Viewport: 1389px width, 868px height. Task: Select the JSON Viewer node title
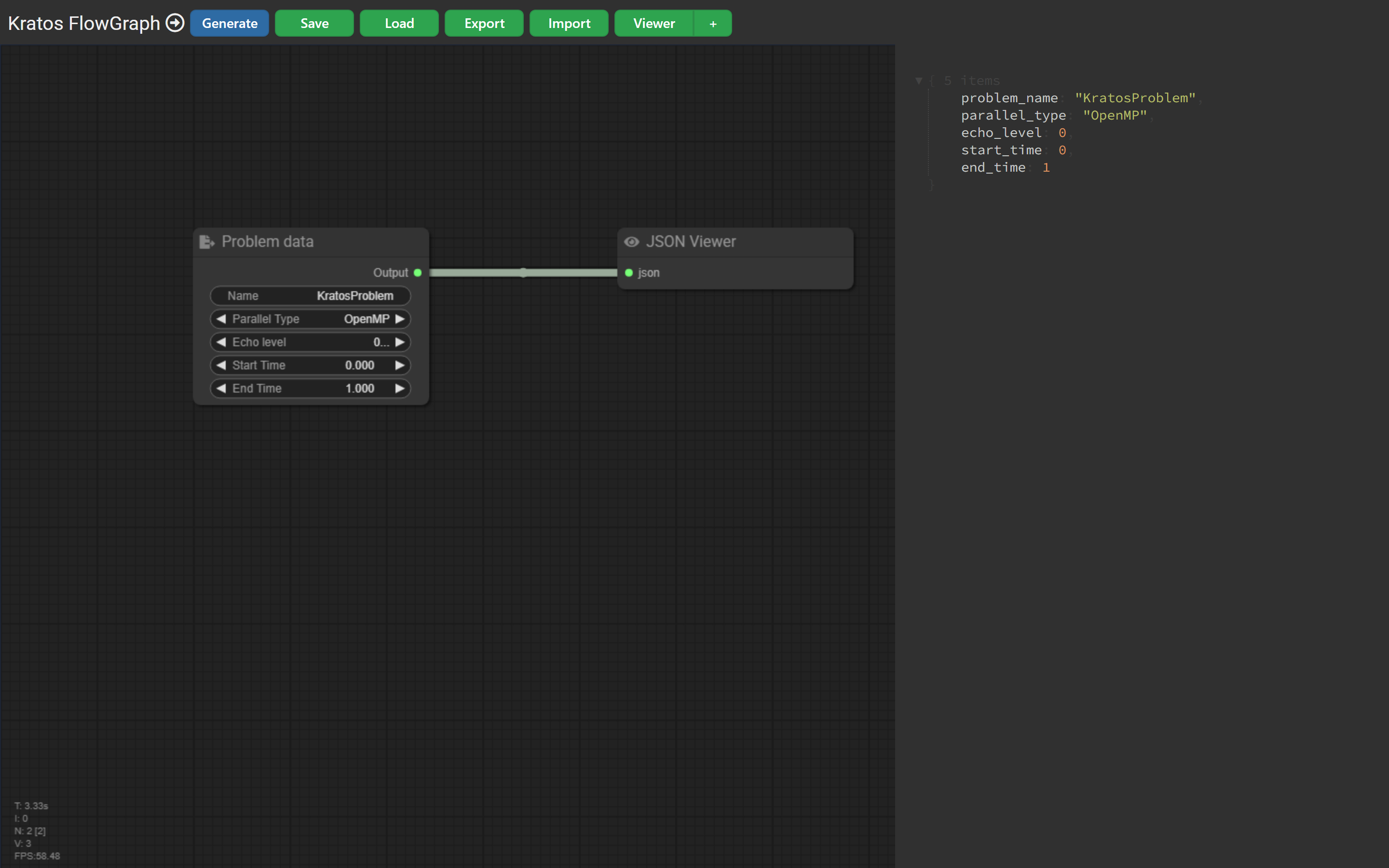tap(691, 242)
